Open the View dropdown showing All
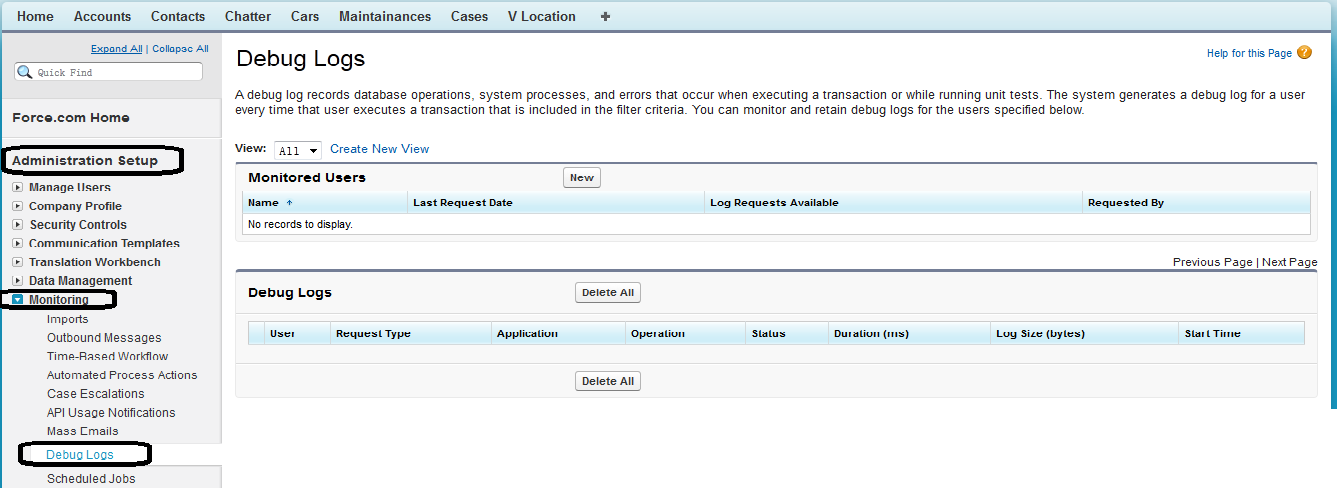The image size is (1343, 488). 298,150
